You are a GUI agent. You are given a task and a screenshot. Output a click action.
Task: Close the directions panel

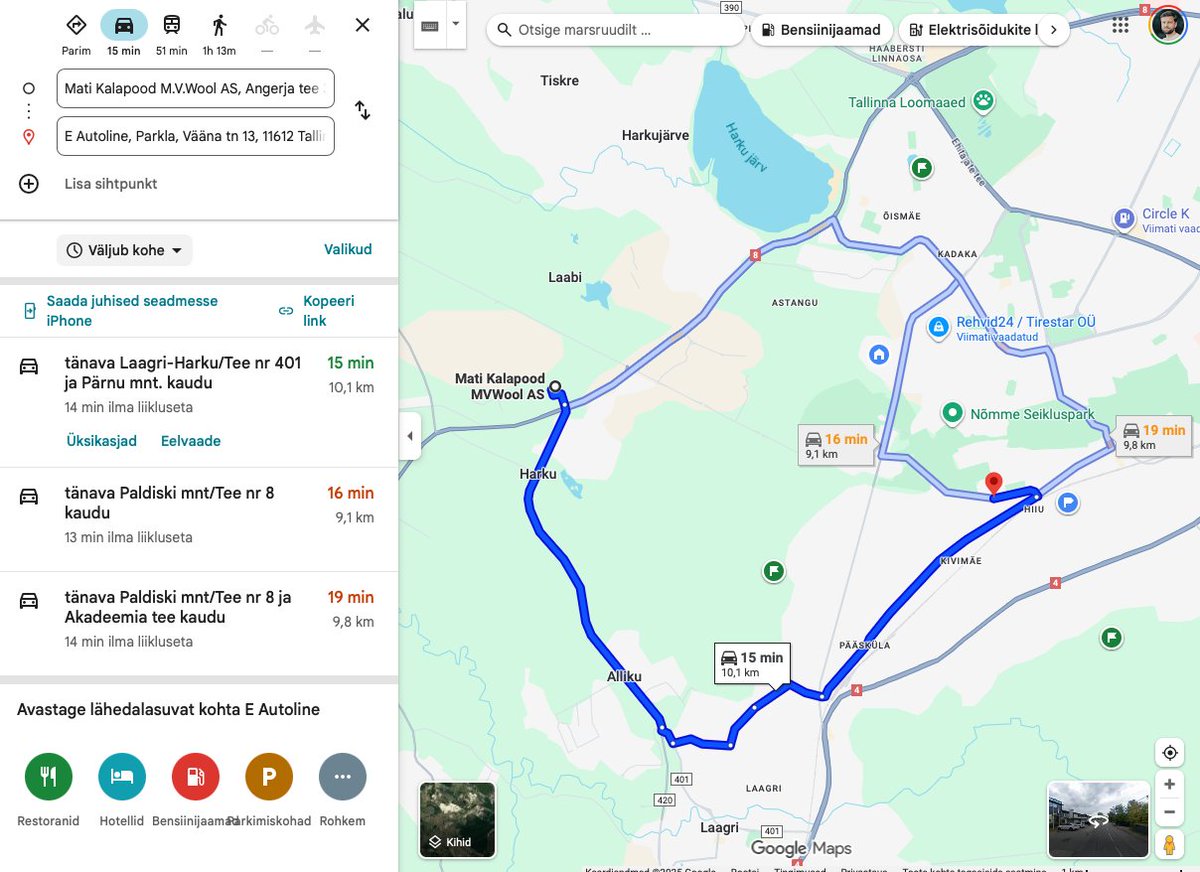coord(363,25)
